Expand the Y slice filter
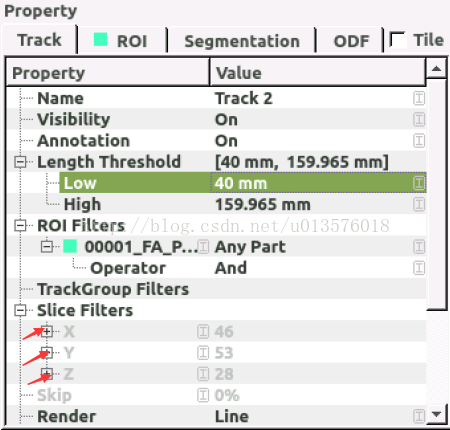Viewport: 450px width, 430px height. (x=47, y=353)
